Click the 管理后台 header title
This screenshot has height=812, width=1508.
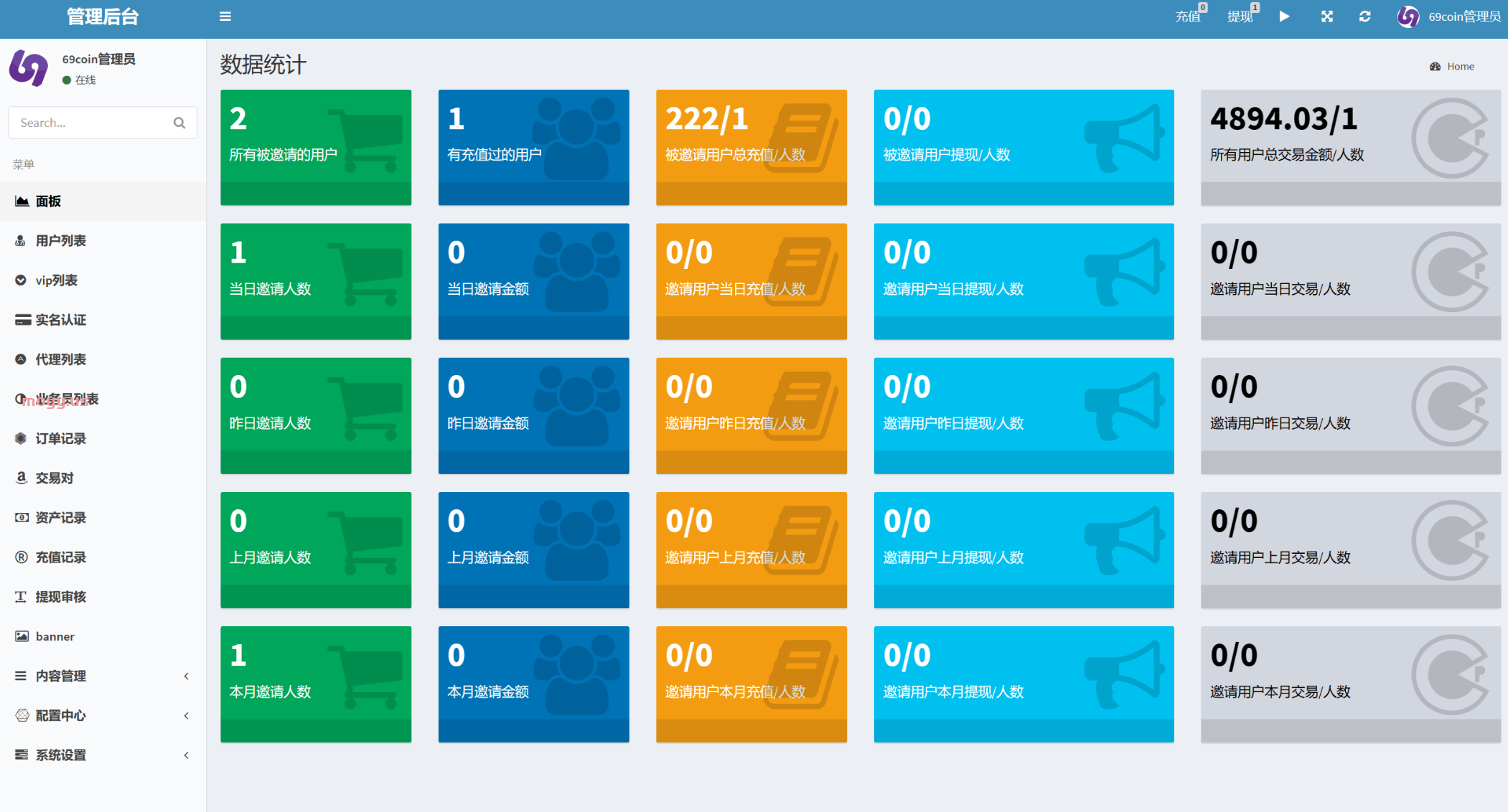pyautogui.click(x=103, y=16)
